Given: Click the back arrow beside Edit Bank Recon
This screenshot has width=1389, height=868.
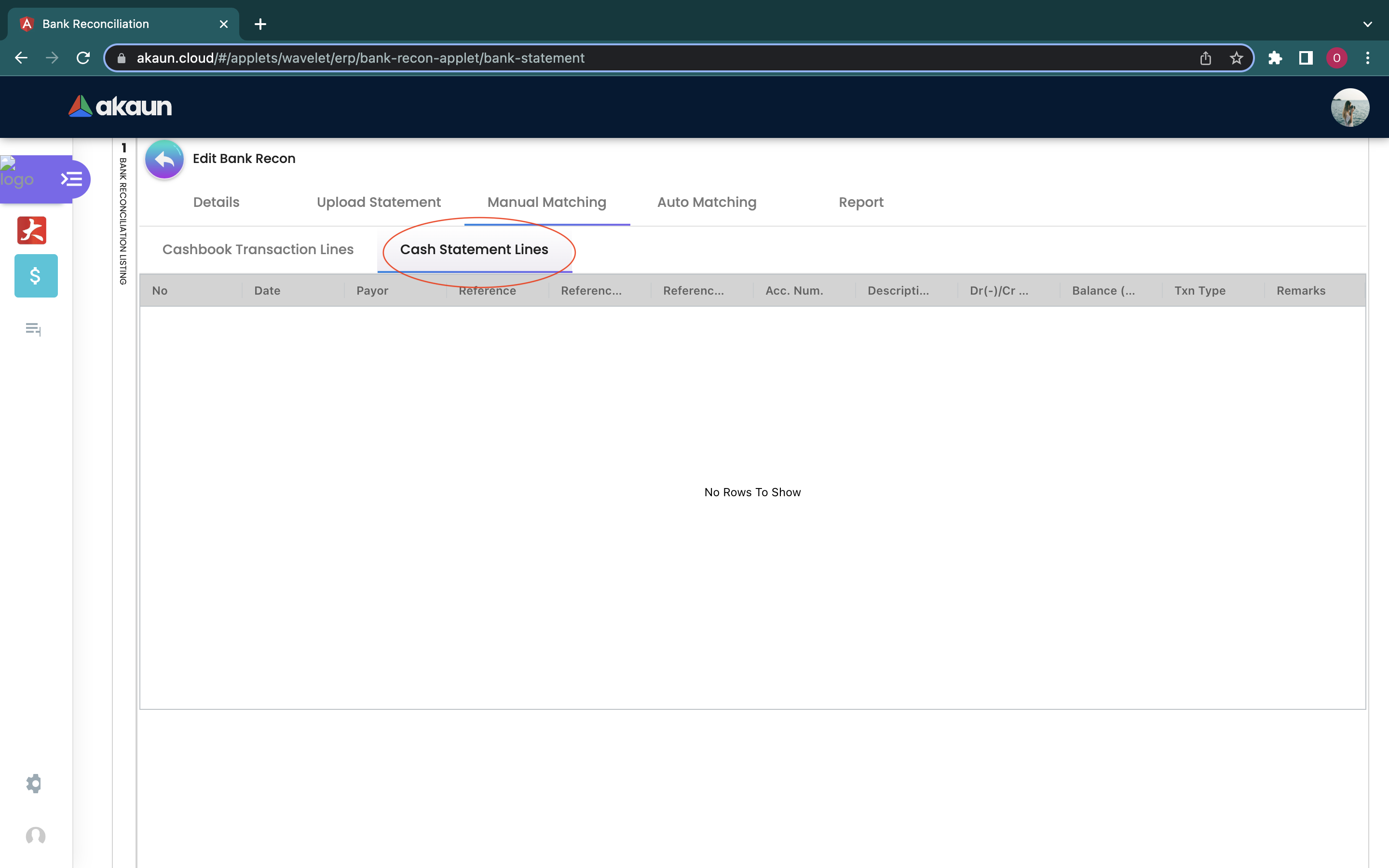Looking at the screenshot, I should (x=164, y=159).
